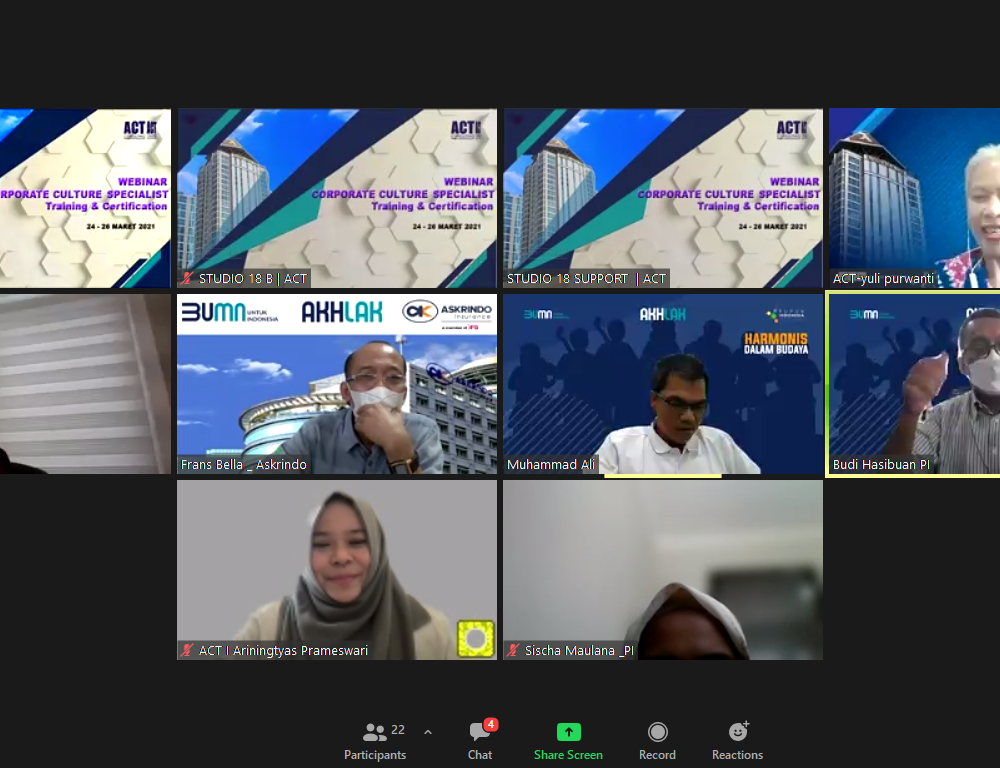Viewport: 1000px width, 768px height.
Task: Select Sischa Maulana _PI video tile
Action: point(663,569)
